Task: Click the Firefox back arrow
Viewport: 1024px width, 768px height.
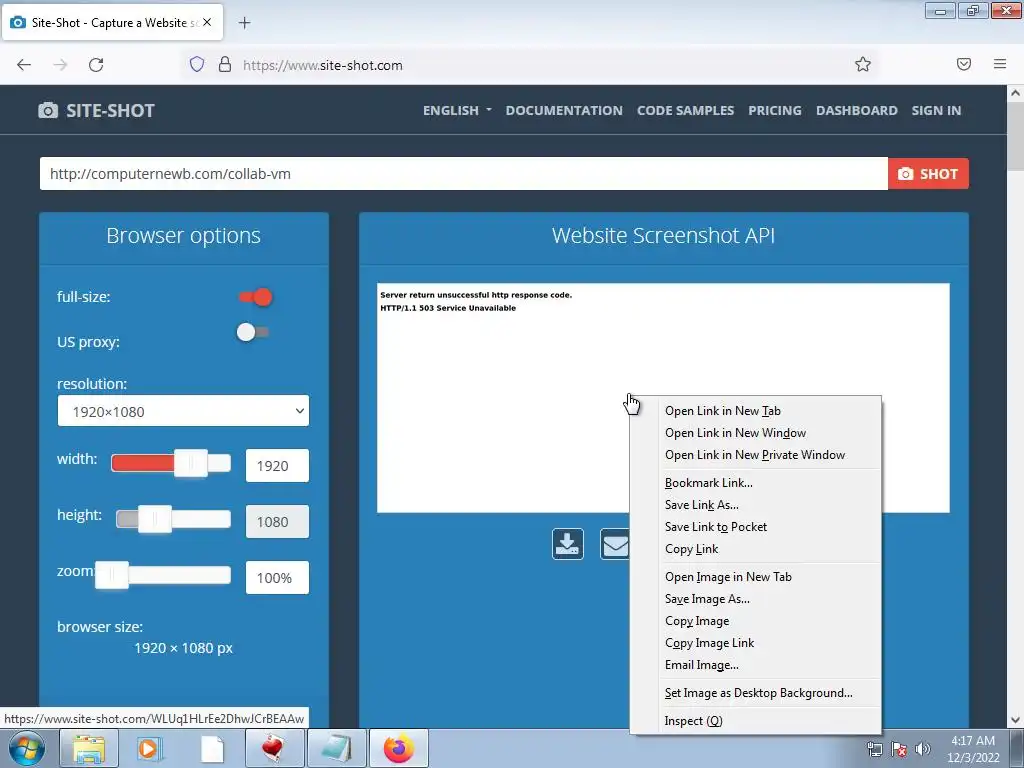Action: pos(24,65)
